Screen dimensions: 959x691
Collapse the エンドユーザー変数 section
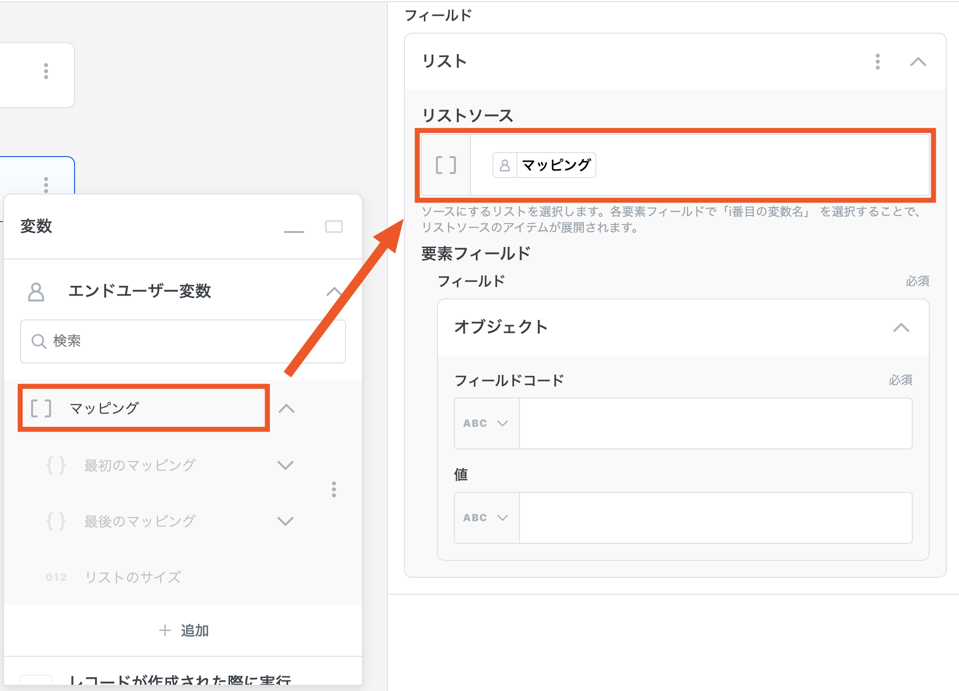334,292
